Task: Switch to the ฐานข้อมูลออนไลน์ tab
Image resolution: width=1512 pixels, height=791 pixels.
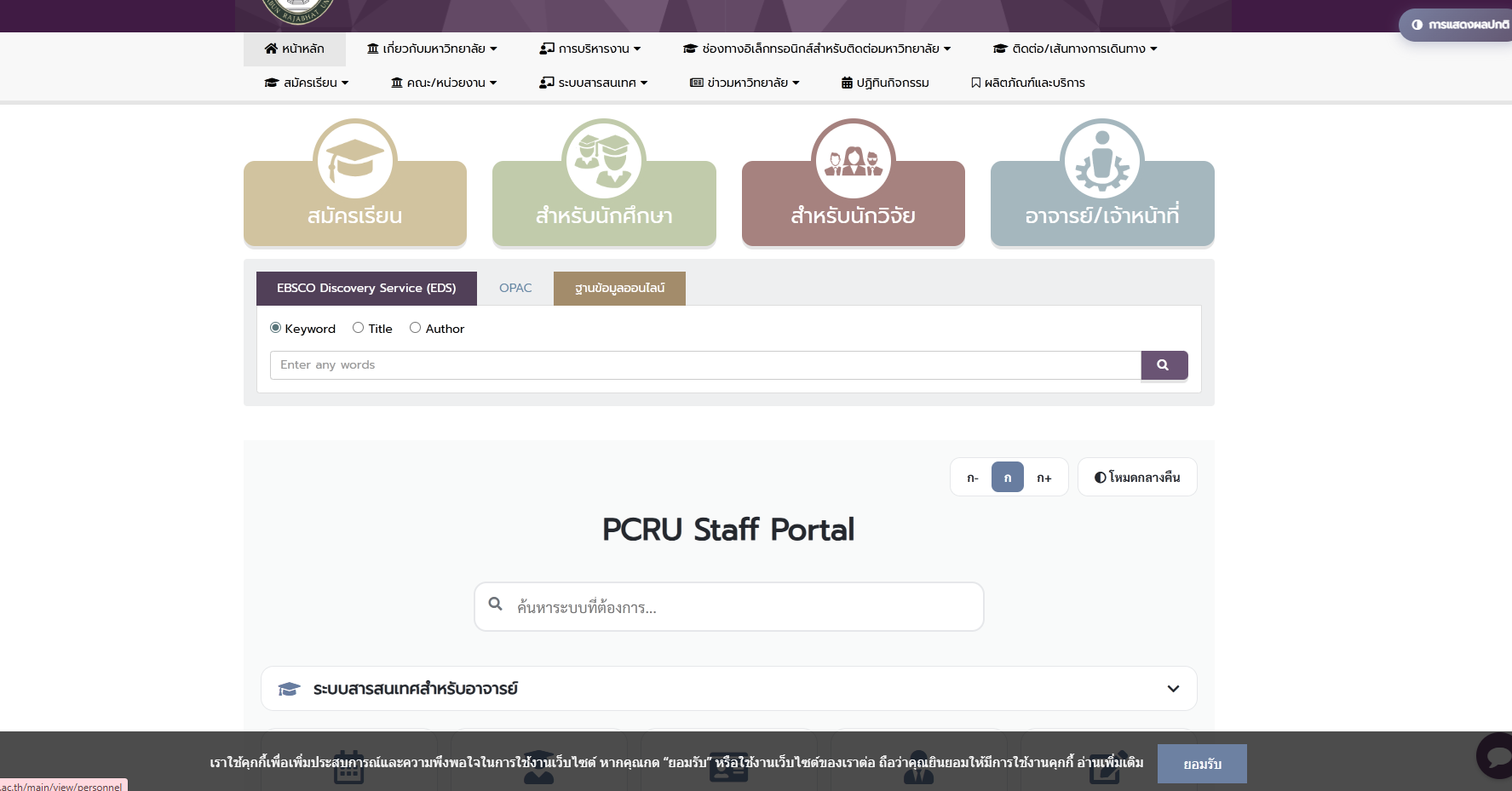Action: (619, 289)
